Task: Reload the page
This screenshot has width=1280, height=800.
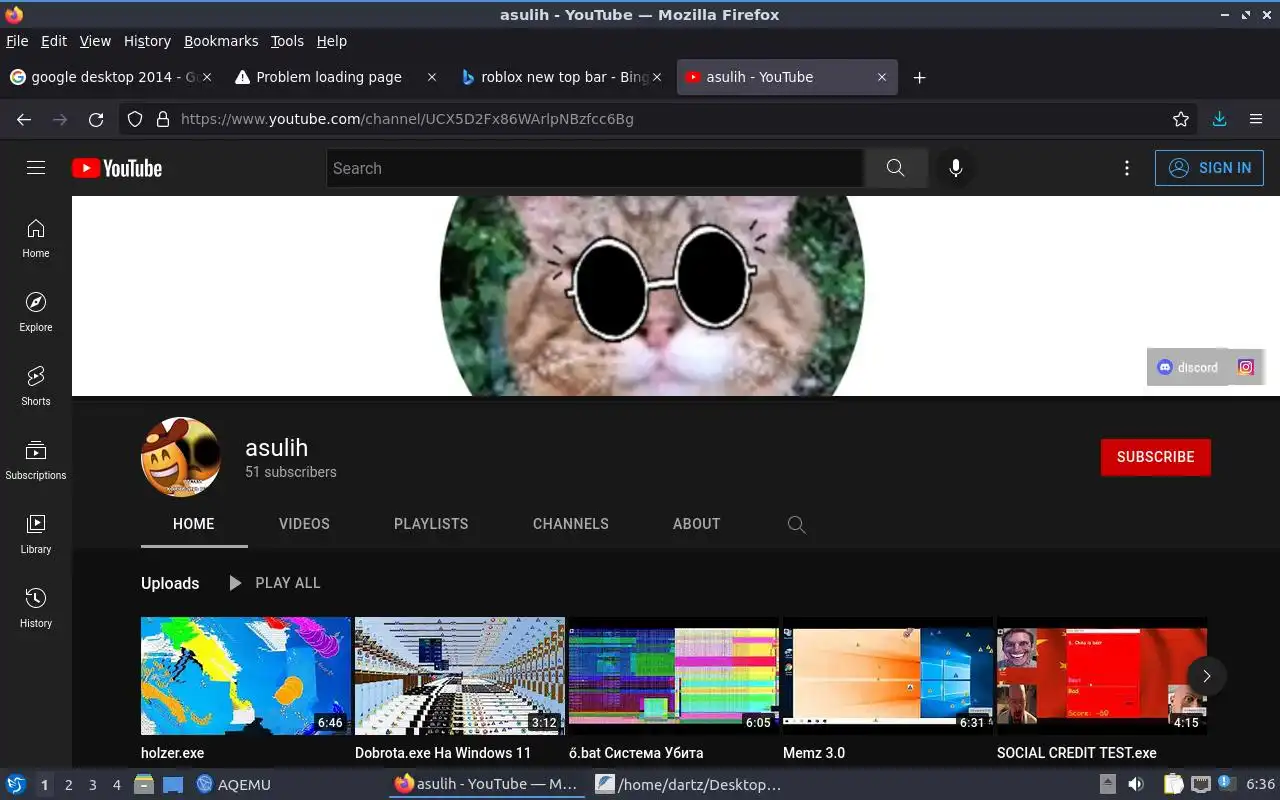Action: 96,119
